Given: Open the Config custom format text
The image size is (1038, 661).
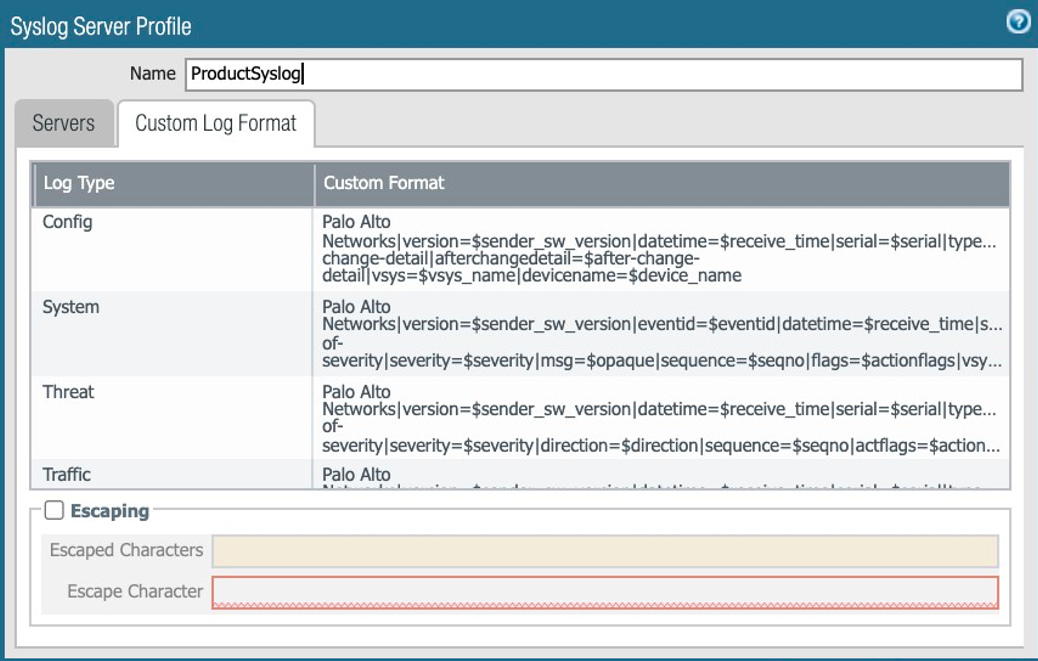Looking at the screenshot, I should (x=661, y=249).
